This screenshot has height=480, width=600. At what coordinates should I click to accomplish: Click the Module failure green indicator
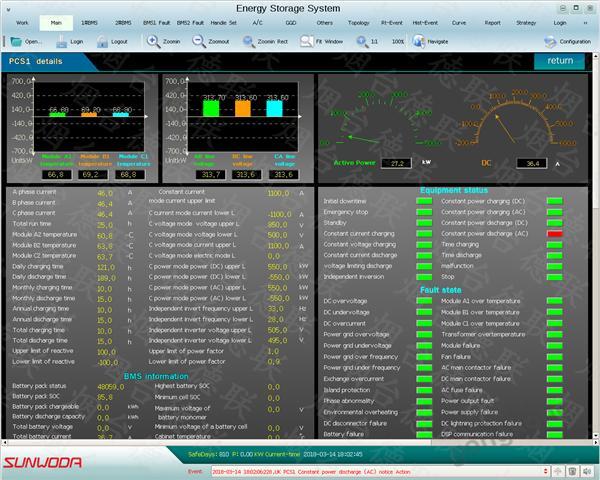(x=554, y=346)
